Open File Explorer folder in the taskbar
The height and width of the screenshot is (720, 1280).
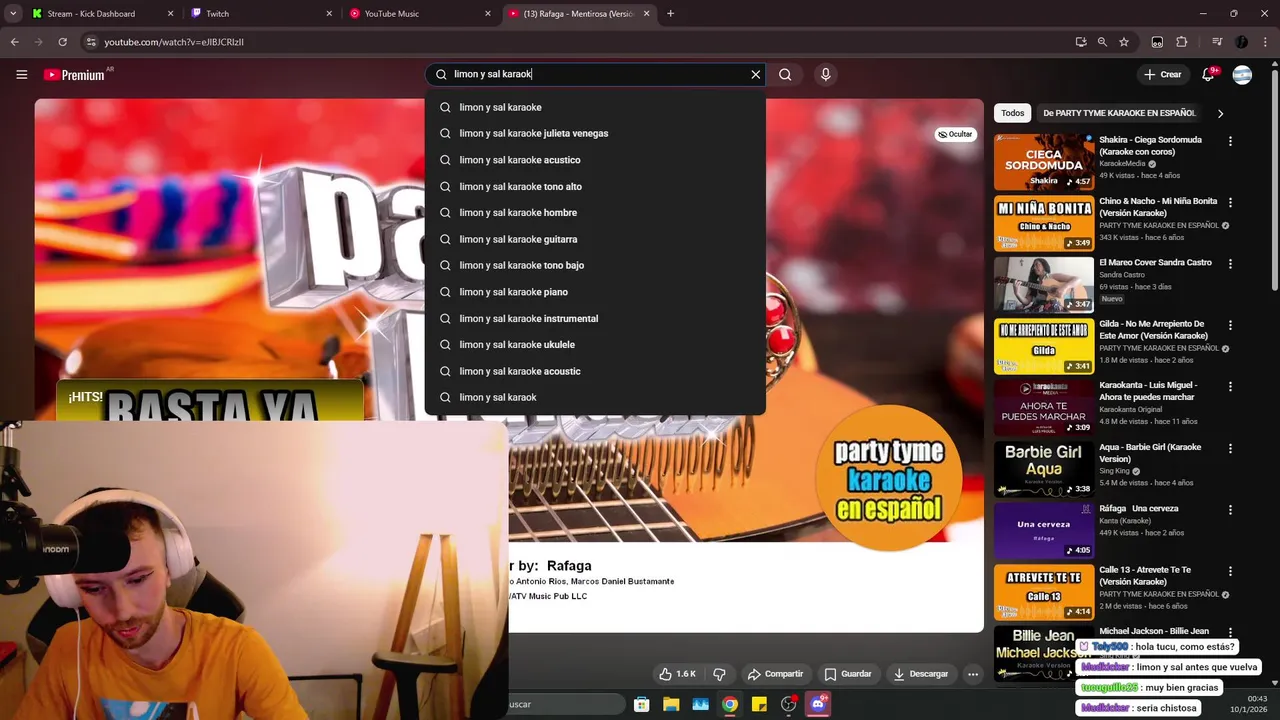click(671, 704)
